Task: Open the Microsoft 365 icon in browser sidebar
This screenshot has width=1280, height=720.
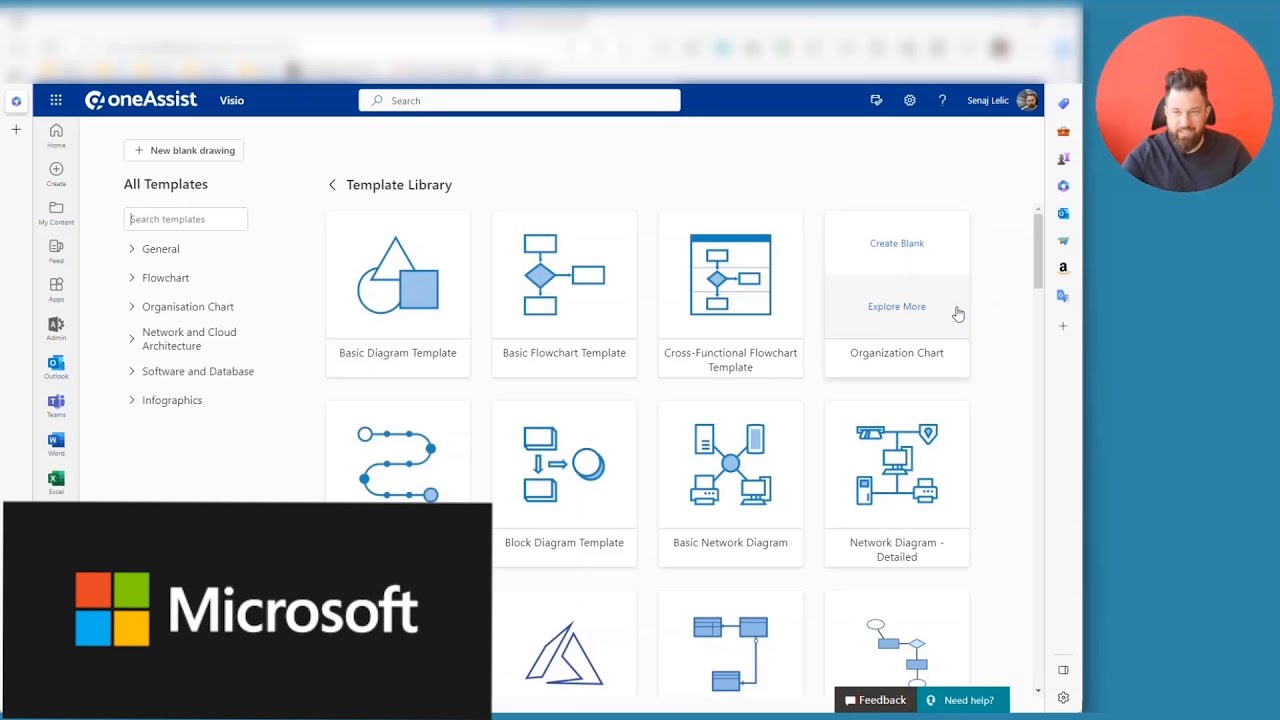Action: click(x=1063, y=186)
